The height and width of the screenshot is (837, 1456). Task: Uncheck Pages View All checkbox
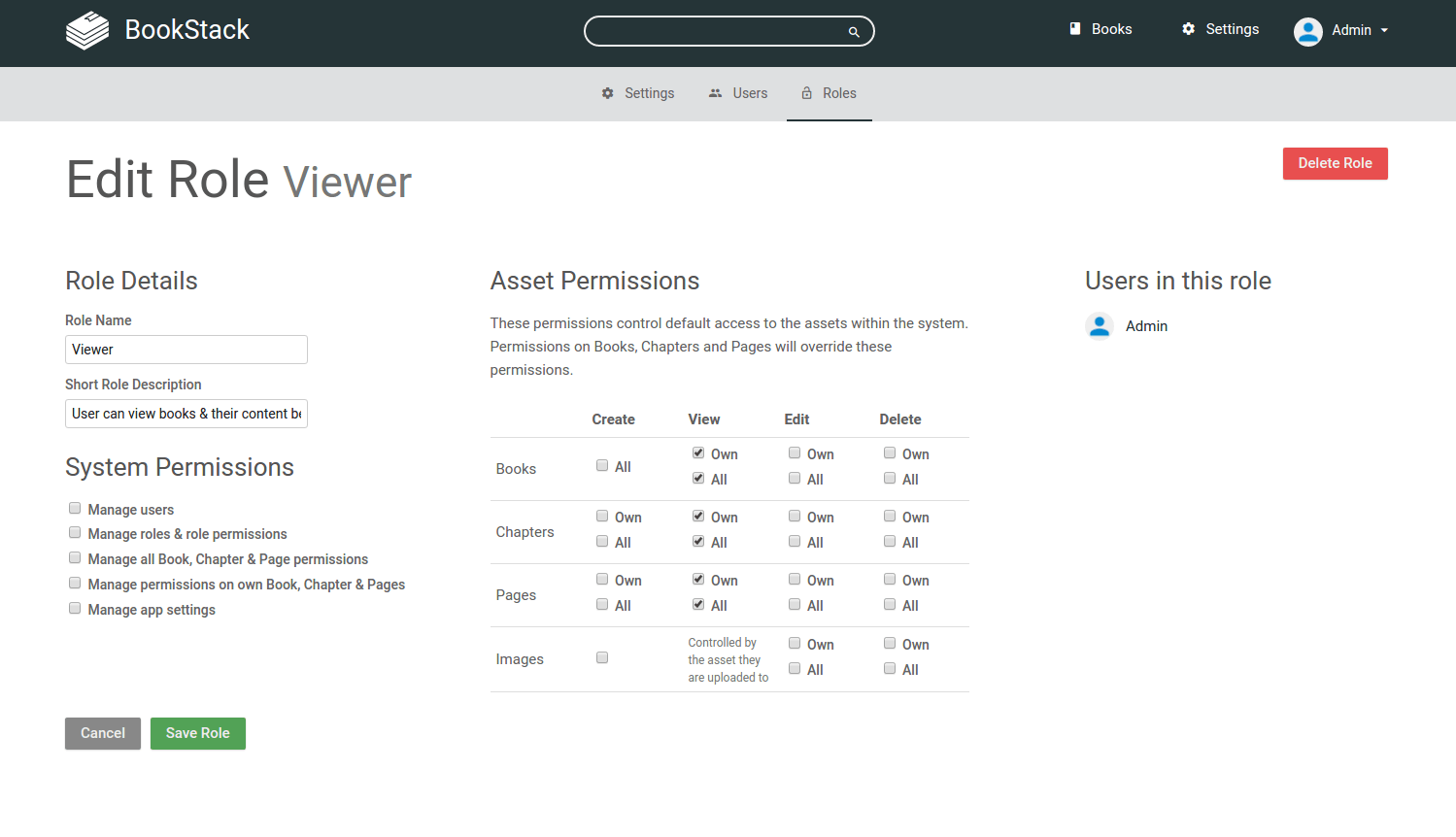pyautogui.click(x=698, y=604)
